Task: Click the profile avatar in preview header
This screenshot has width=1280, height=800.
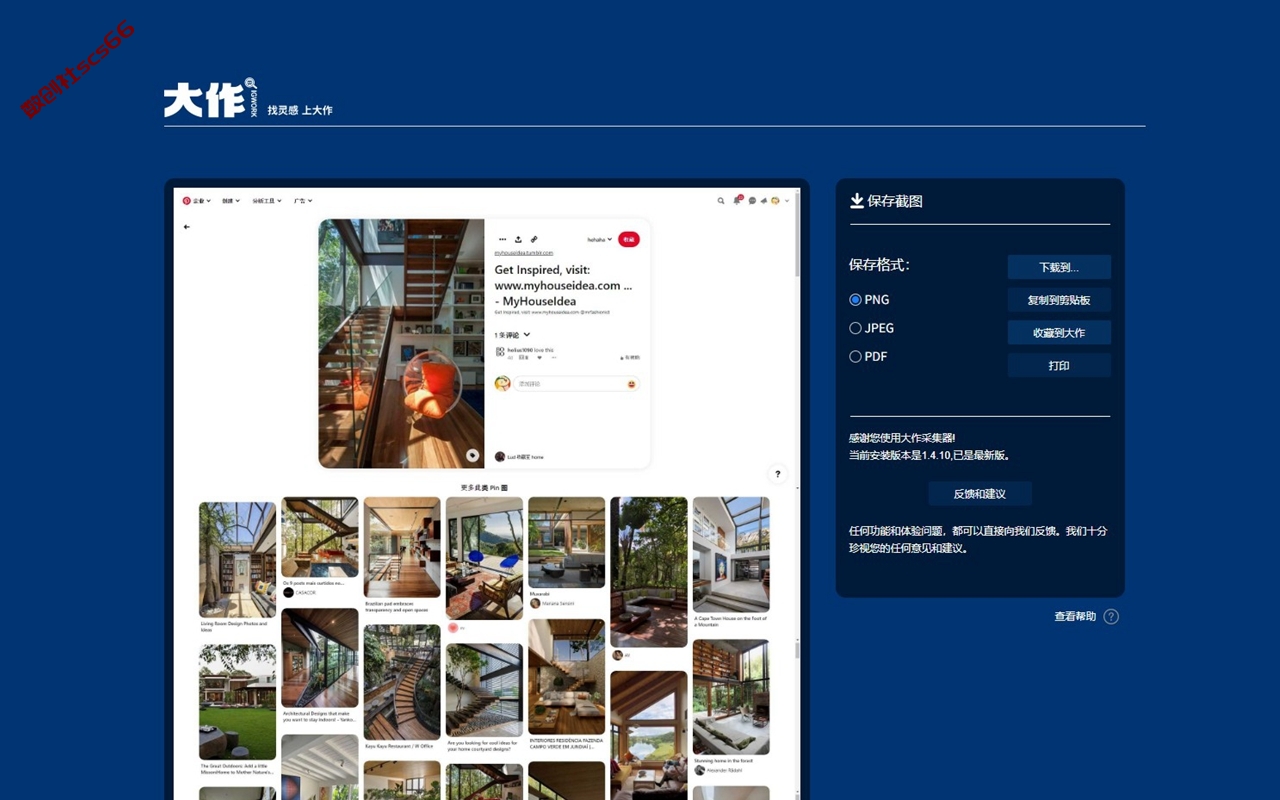Action: point(775,201)
